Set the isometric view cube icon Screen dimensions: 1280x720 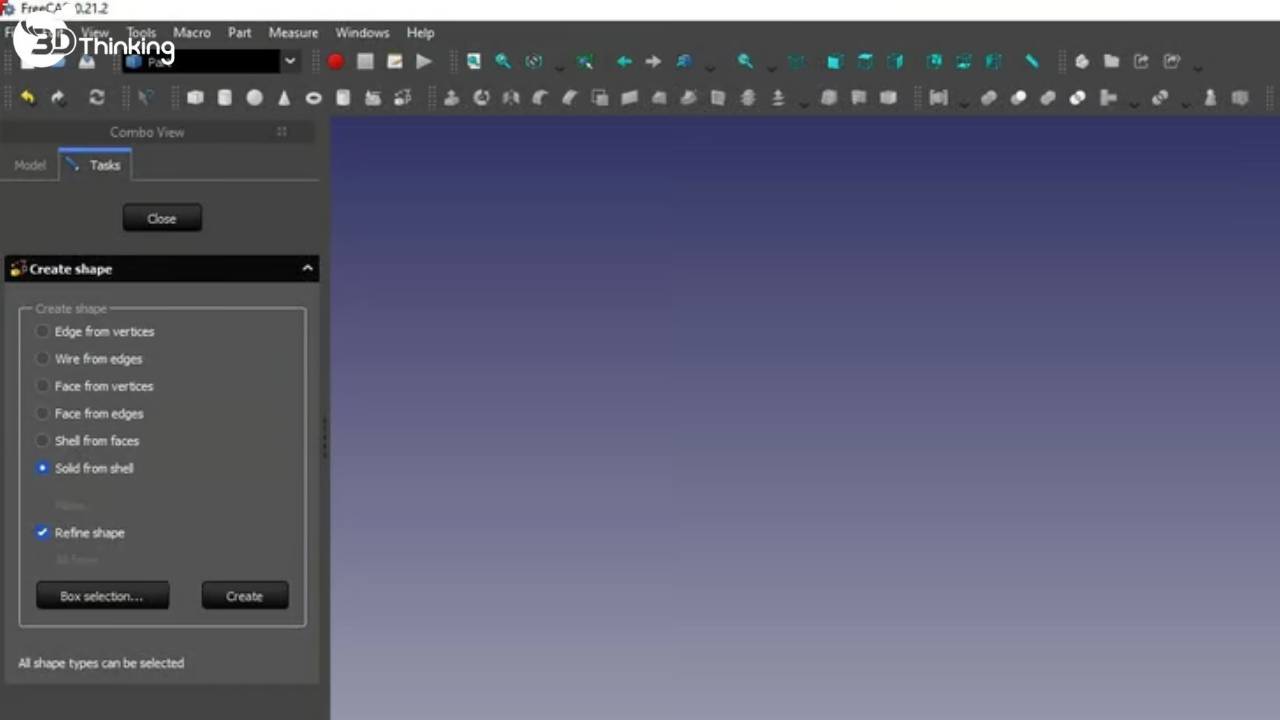pos(796,62)
